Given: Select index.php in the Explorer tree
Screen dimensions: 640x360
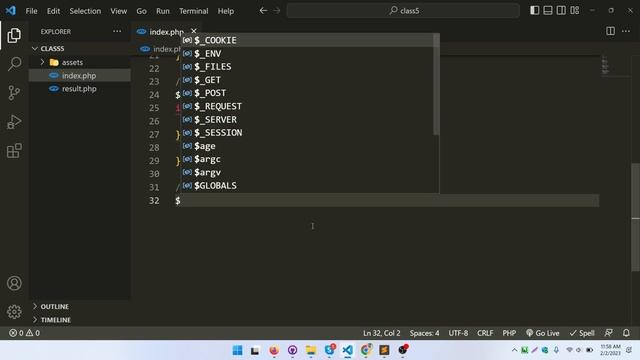Looking at the screenshot, I should (x=79, y=76).
